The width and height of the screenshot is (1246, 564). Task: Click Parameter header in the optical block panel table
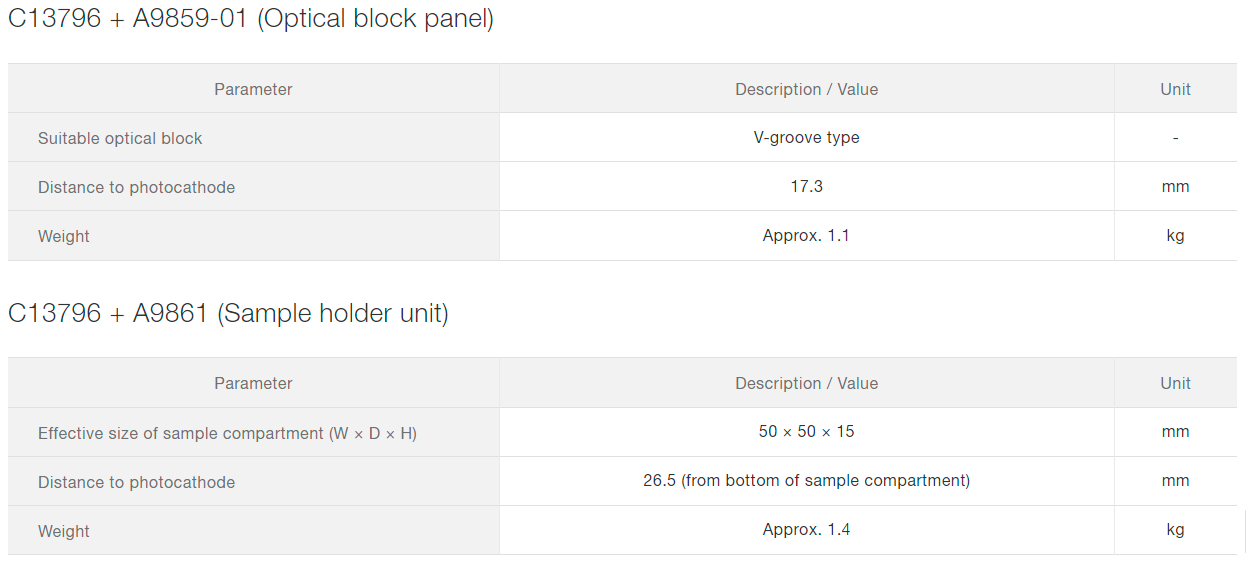[x=253, y=90]
